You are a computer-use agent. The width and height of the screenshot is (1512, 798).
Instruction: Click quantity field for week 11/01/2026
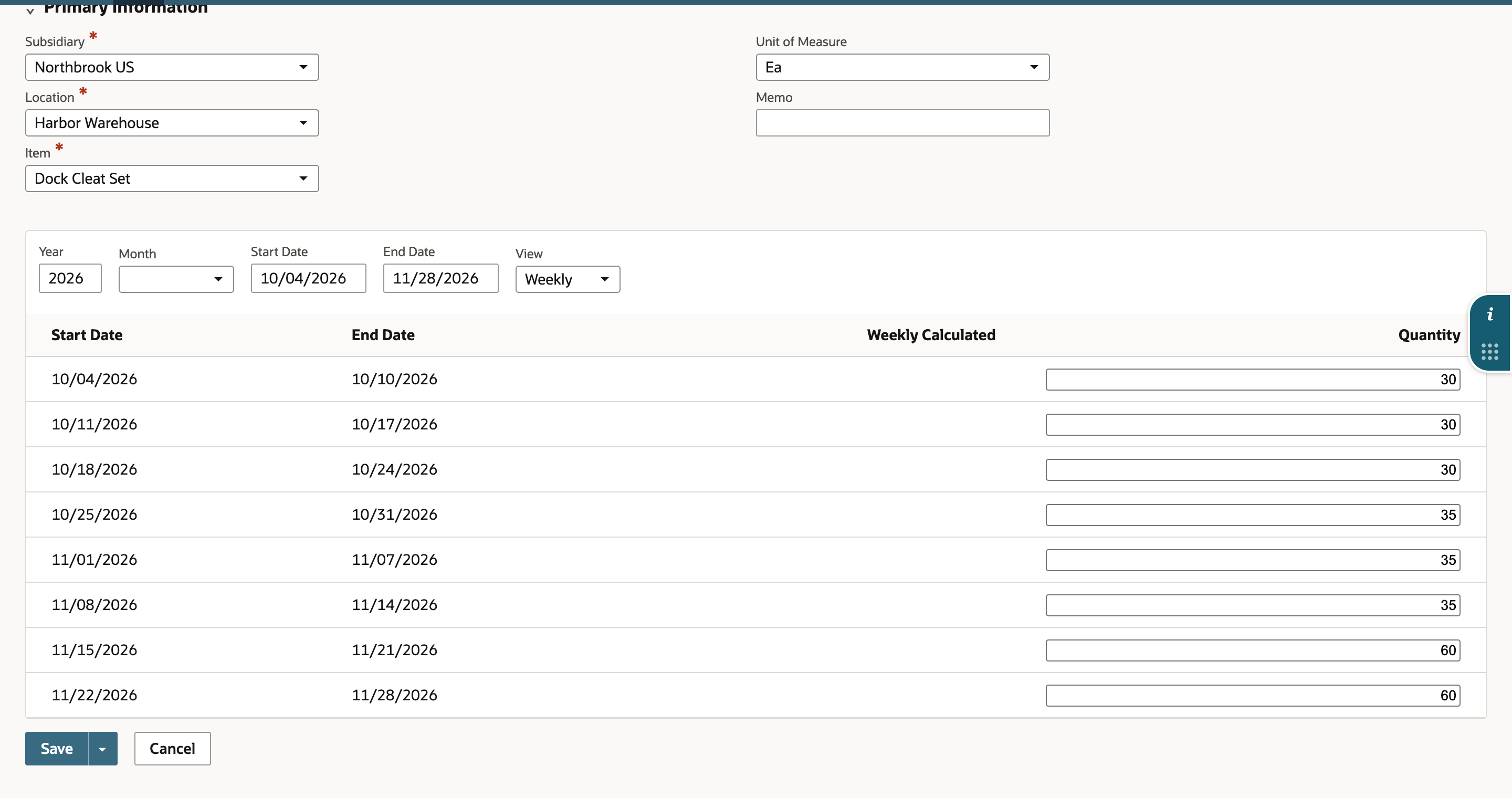[1253, 560]
